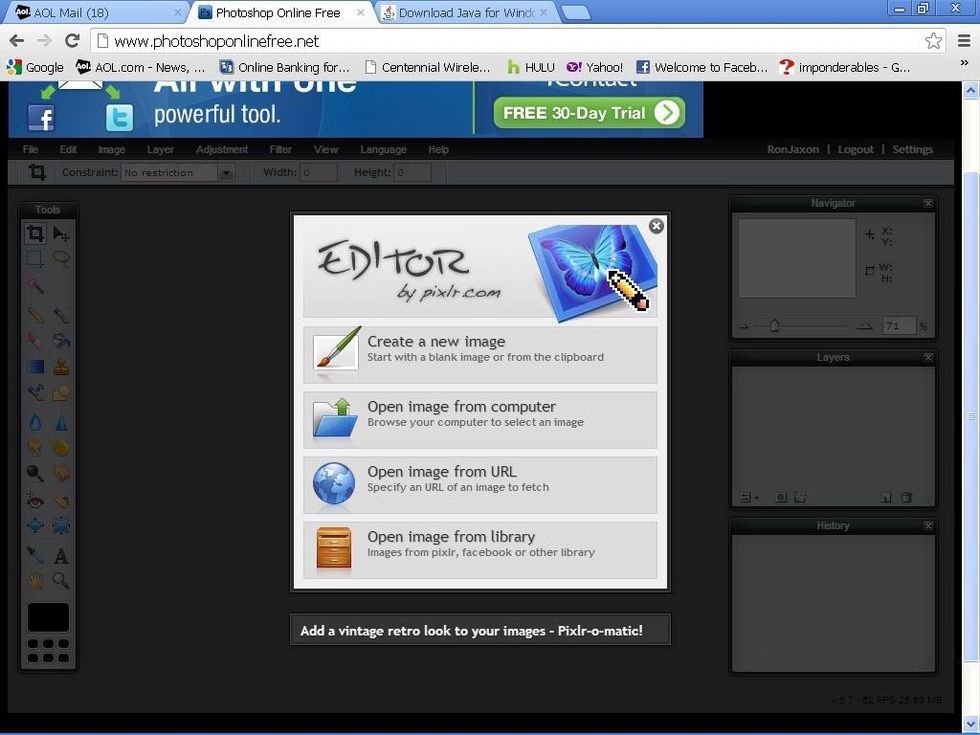Image resolution: width=980 pixels, height=735 pixels.
Task: Click the Delete layer trash icon
Action: point(906,498)
